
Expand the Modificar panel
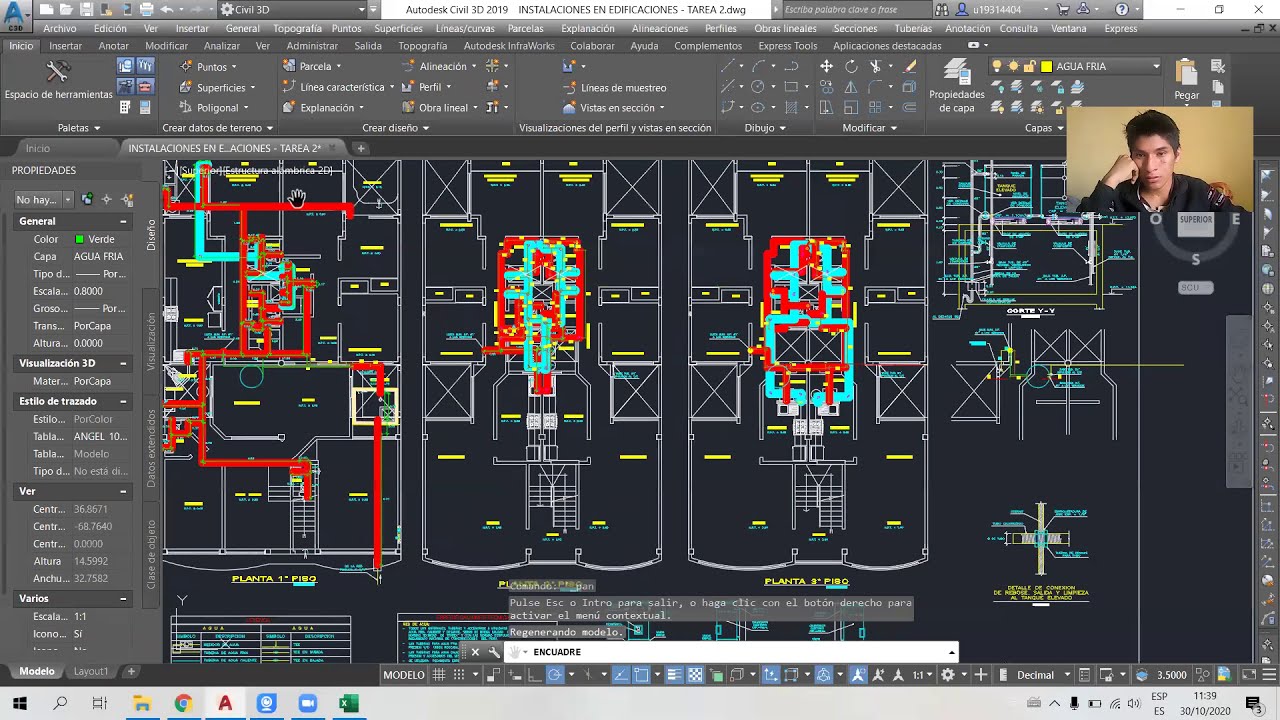click(870, 128)
